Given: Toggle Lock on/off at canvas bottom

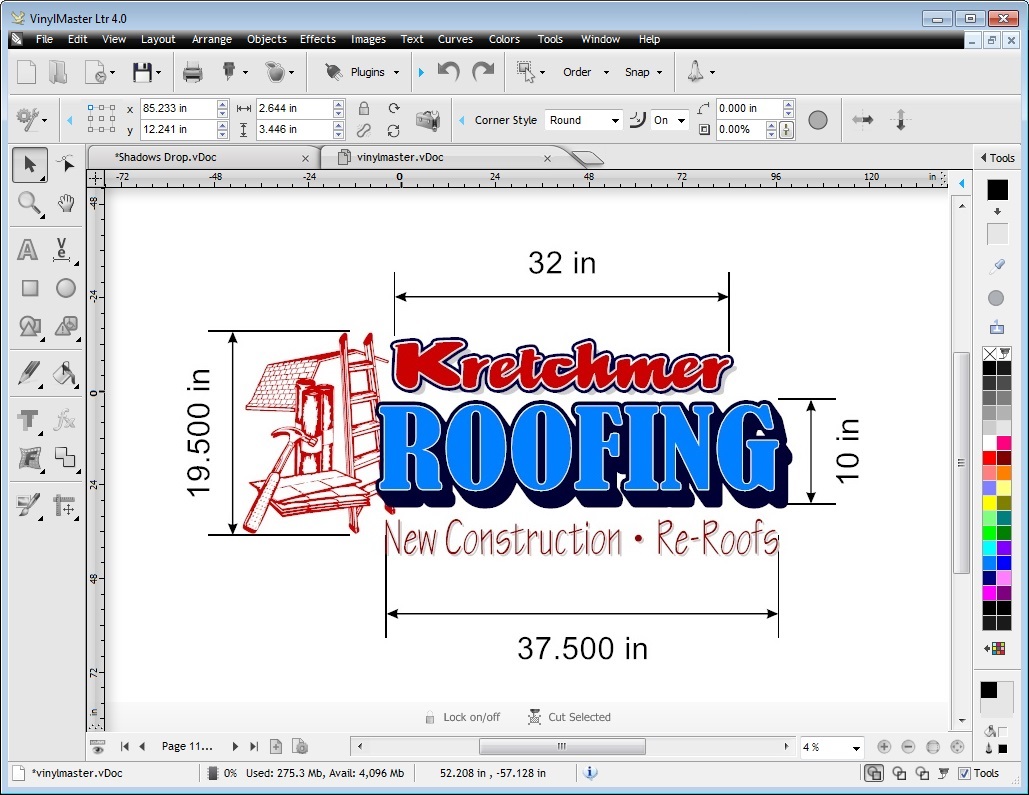Looking at the screenshot, I should click(x=463, y=717).
